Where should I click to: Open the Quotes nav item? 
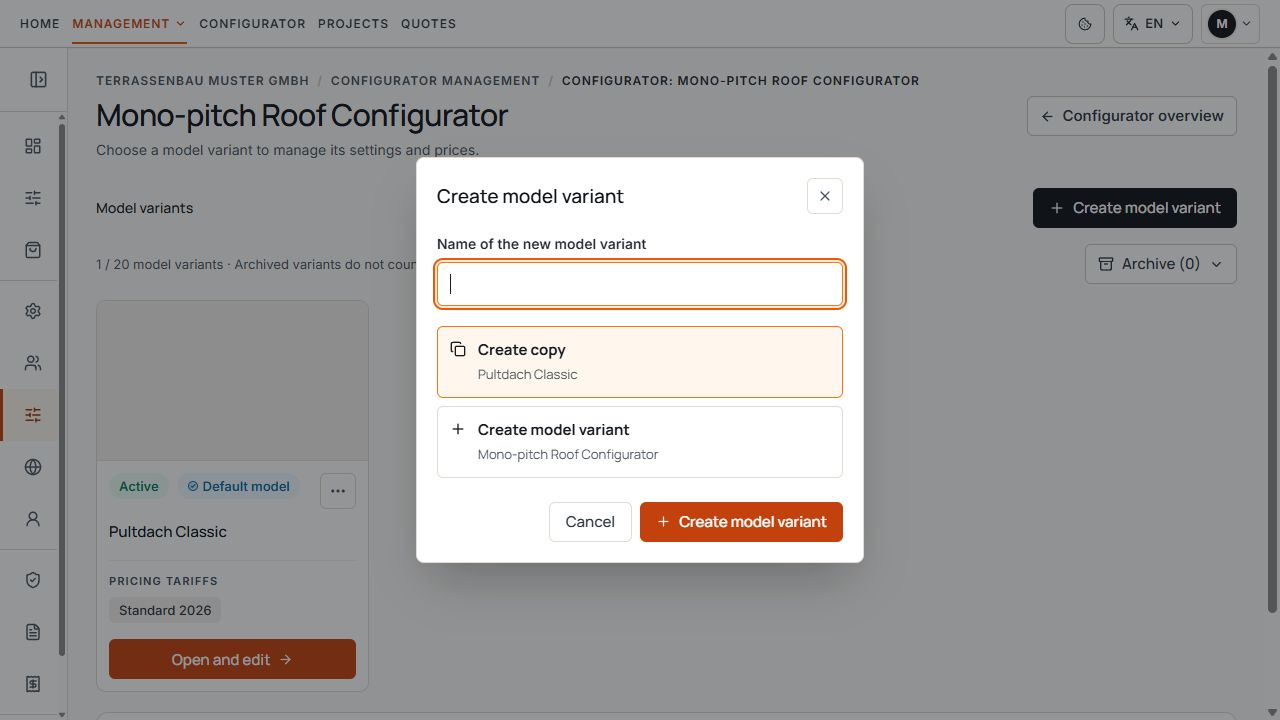[x=428, y=23]
